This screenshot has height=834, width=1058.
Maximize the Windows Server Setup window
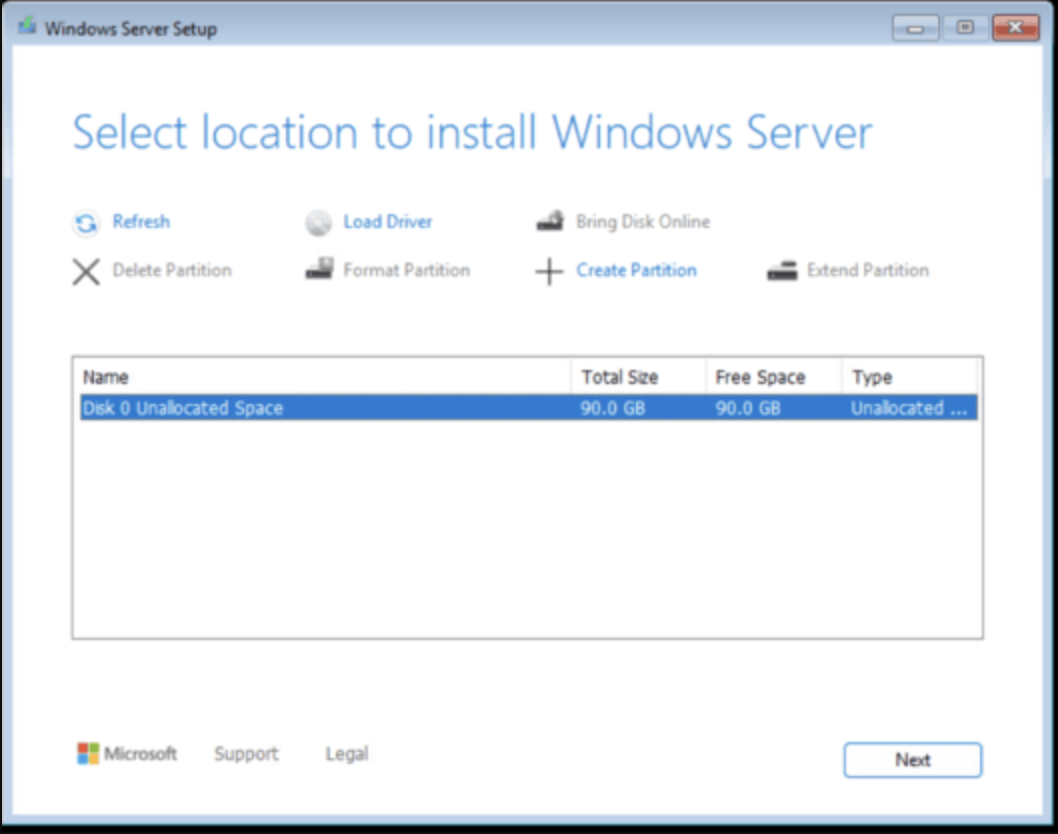click(x=966, y=28)
